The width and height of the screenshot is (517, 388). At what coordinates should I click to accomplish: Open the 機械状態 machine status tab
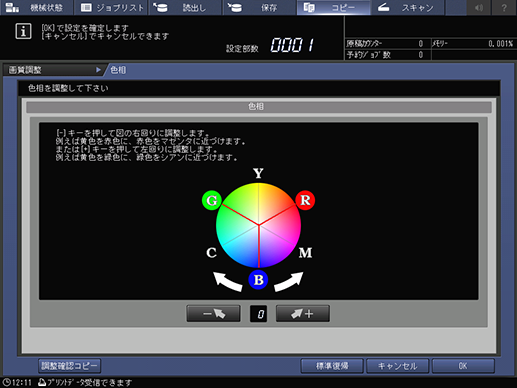[x=36, y=7]
